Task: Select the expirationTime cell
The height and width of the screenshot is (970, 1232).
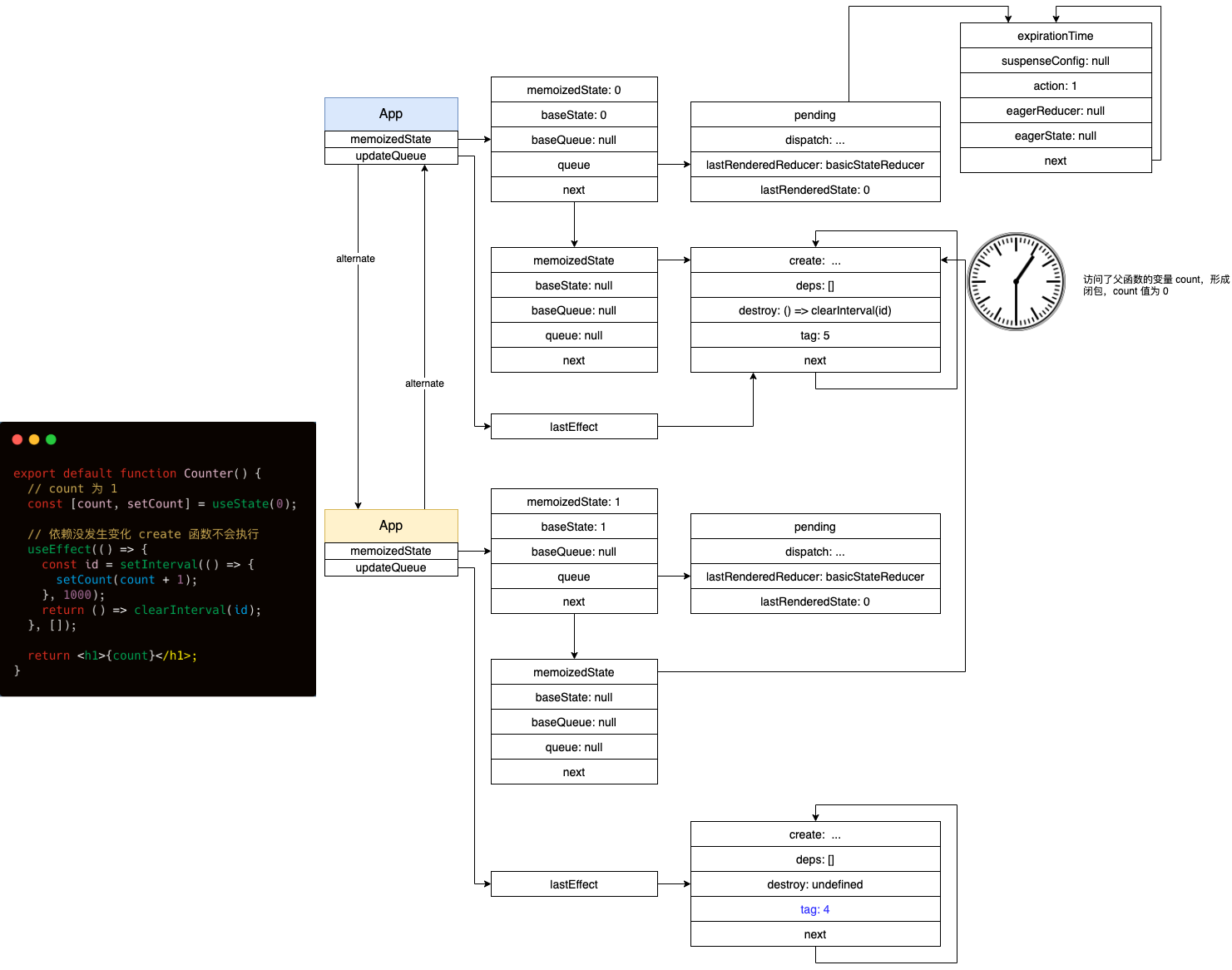Action: point(1056,36)
